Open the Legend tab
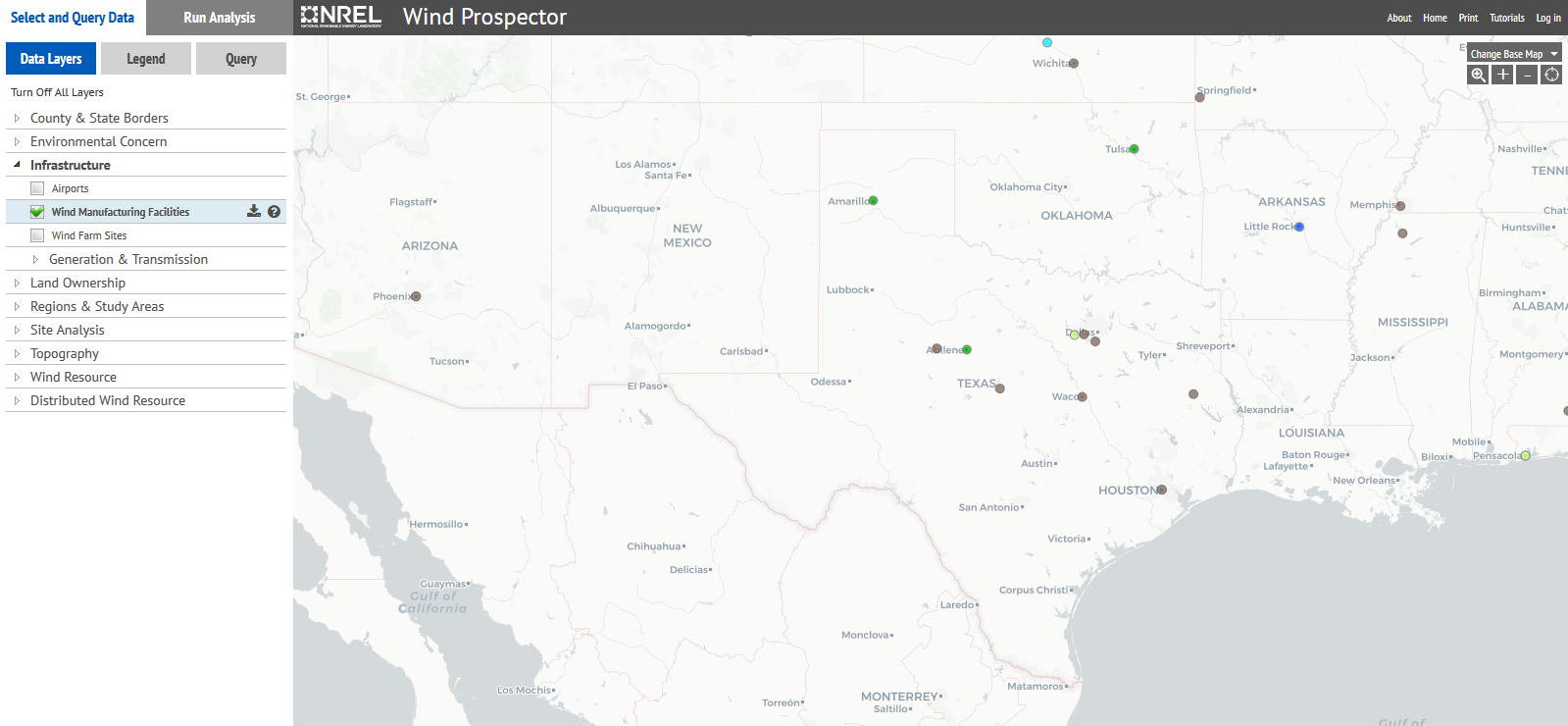 click(145, 59)
